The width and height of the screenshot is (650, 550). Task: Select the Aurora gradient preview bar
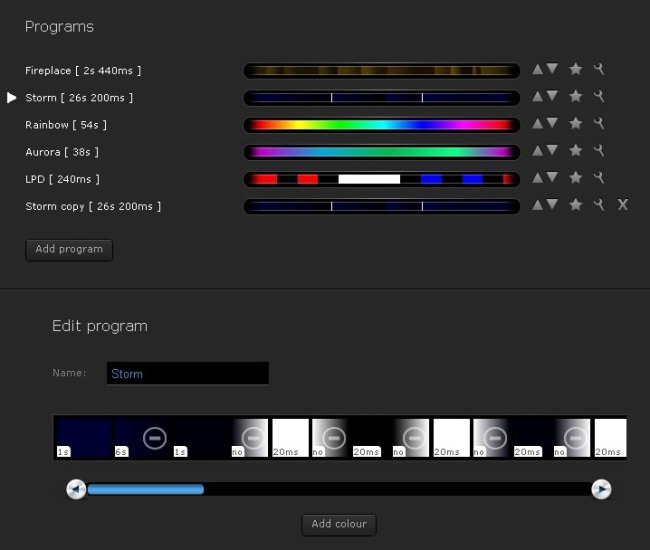381,152
